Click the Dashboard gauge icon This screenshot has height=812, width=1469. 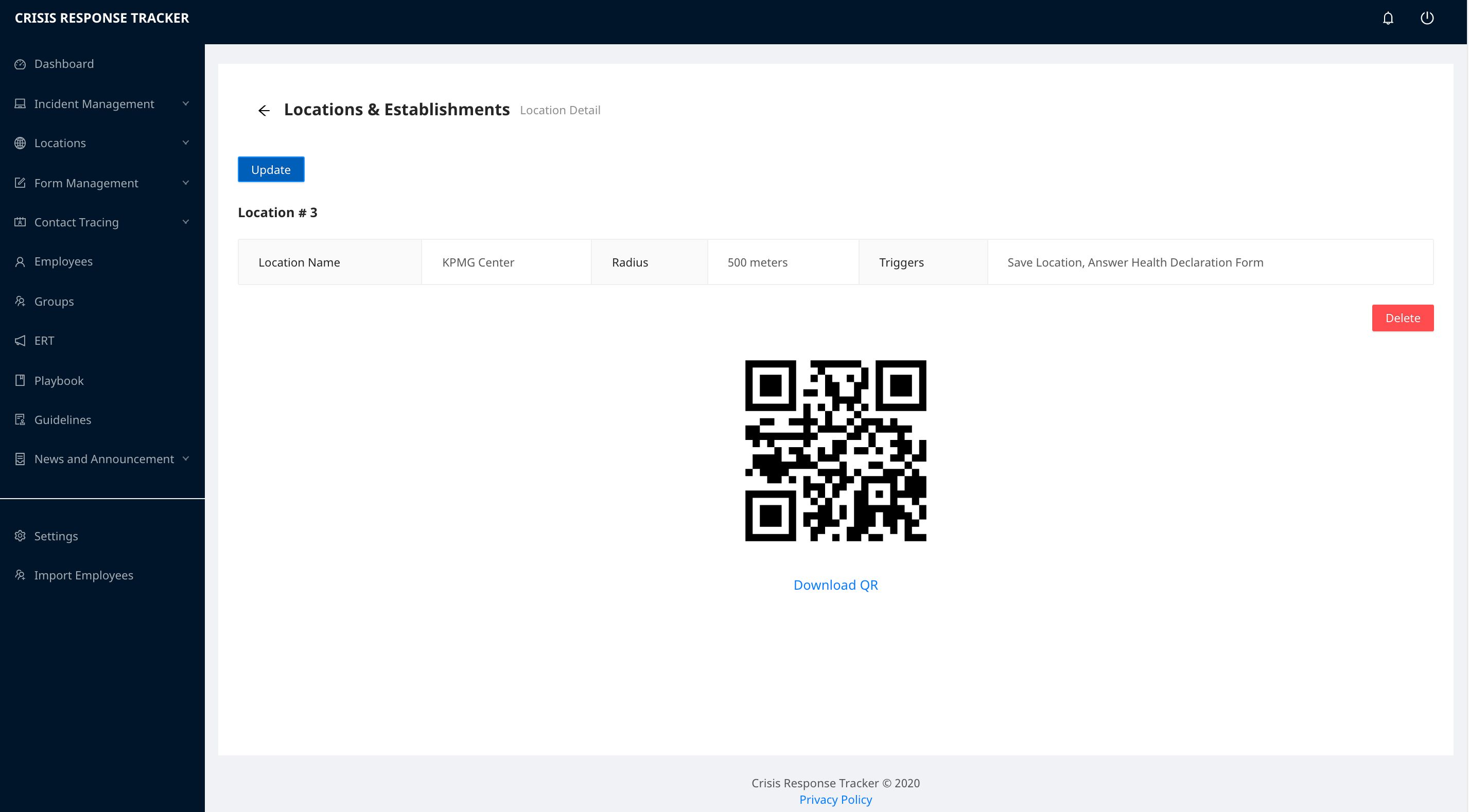click(20, 64)
